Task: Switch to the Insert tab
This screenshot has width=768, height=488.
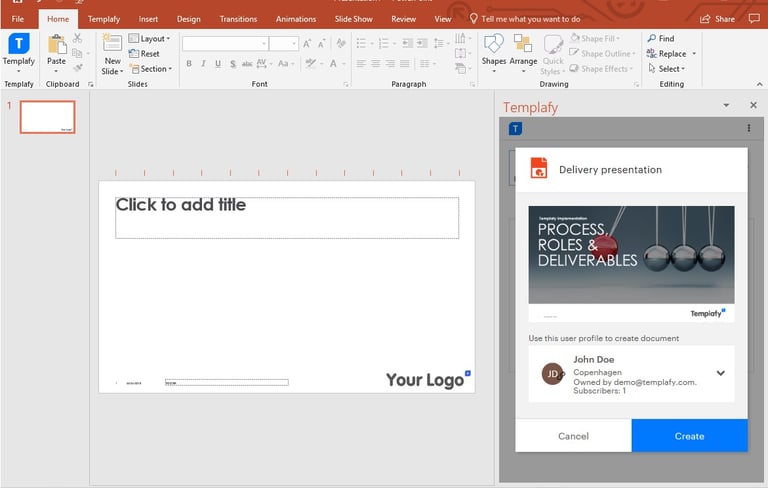Action: (148, 19)
